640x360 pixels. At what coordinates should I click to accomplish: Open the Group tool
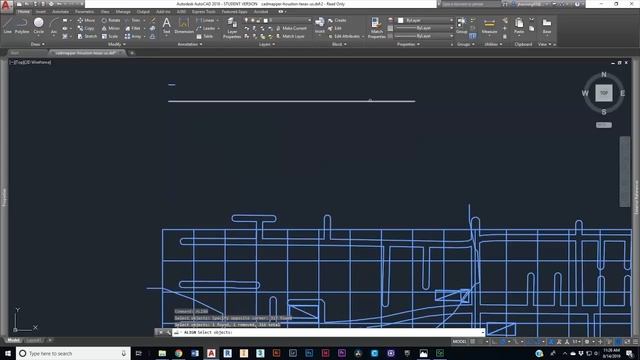461,26
